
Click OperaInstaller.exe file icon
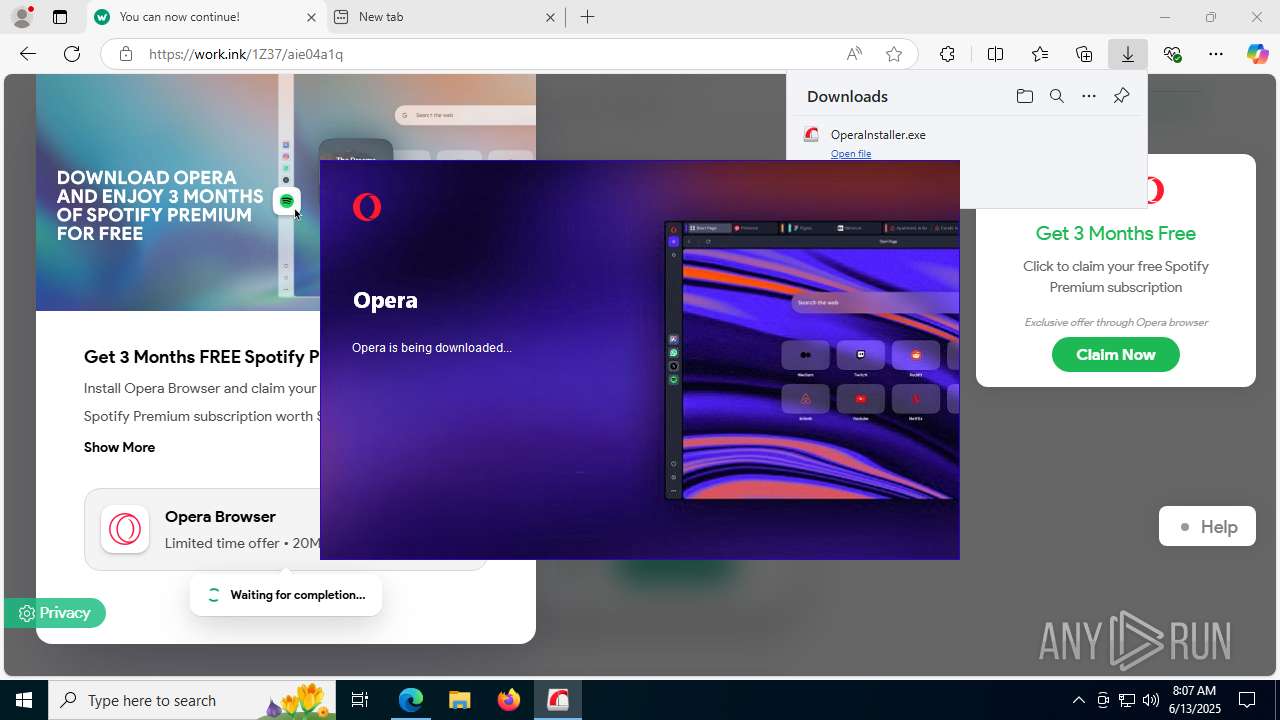pyautogui.click(x=812, y=135)
